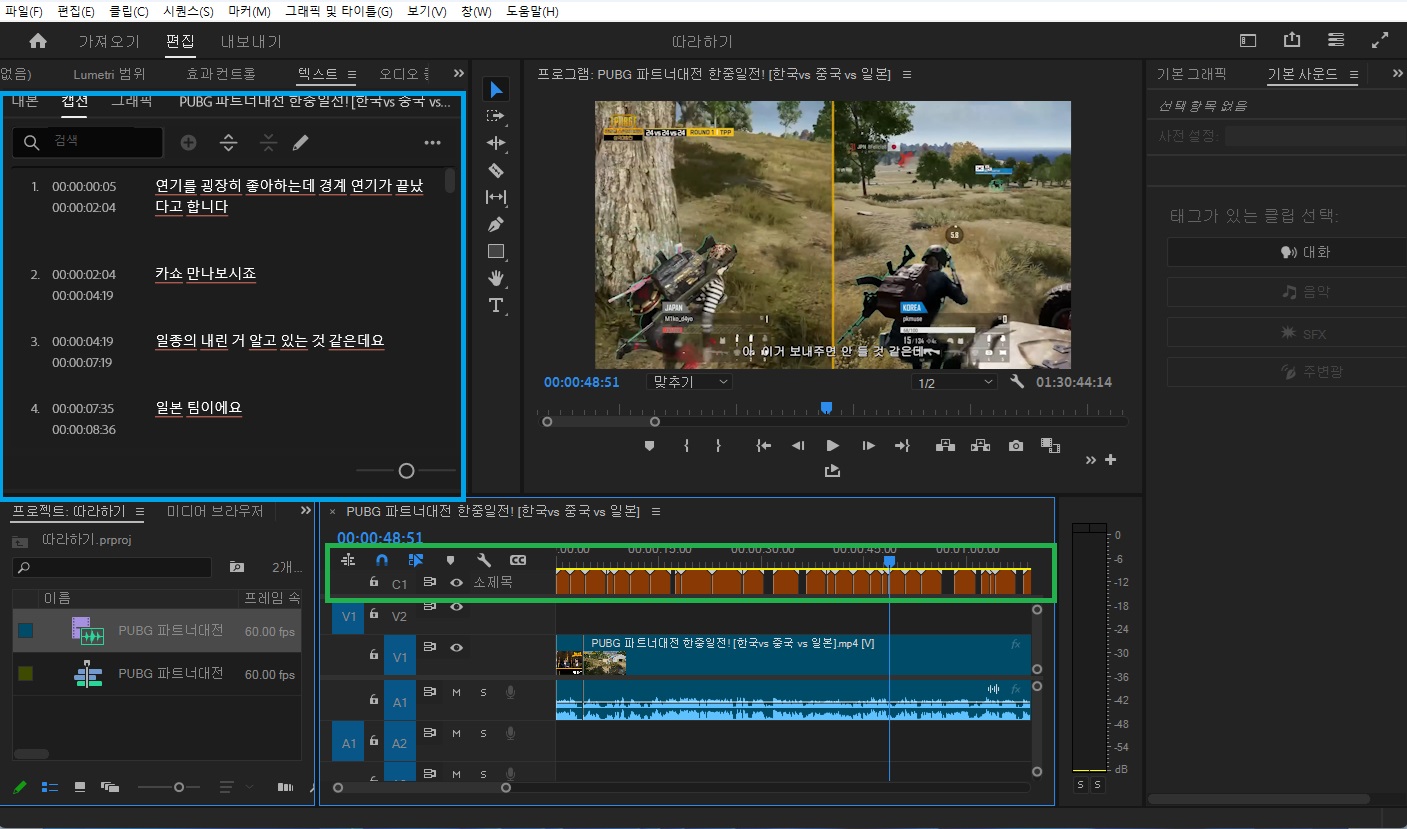Screen dimensions: 1407x829
Task: Select the Pen tool
Action: pyautogui.click(x=496, y=224)
